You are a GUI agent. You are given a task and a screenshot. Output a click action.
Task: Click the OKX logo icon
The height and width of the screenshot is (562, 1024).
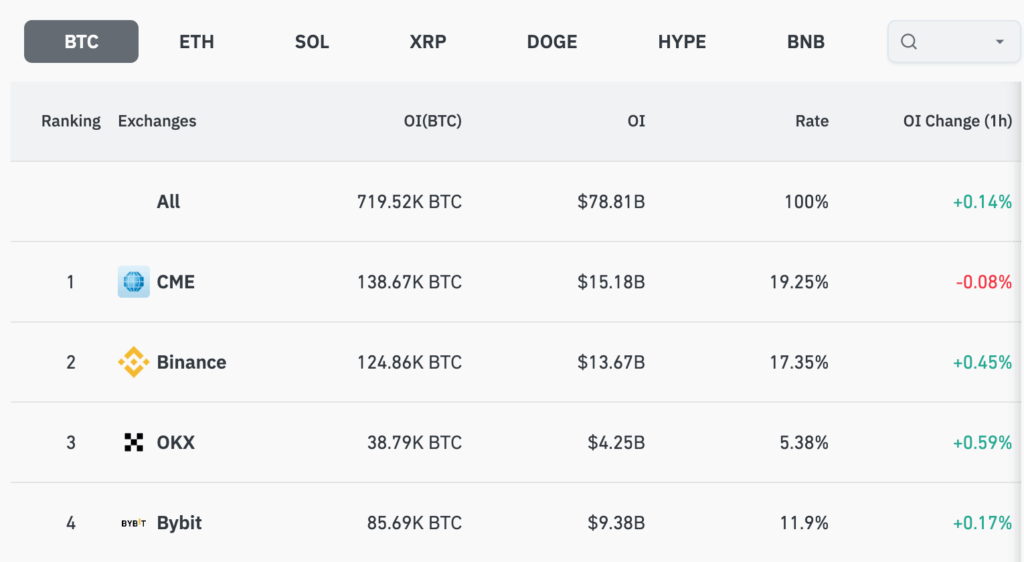(133, 442)
